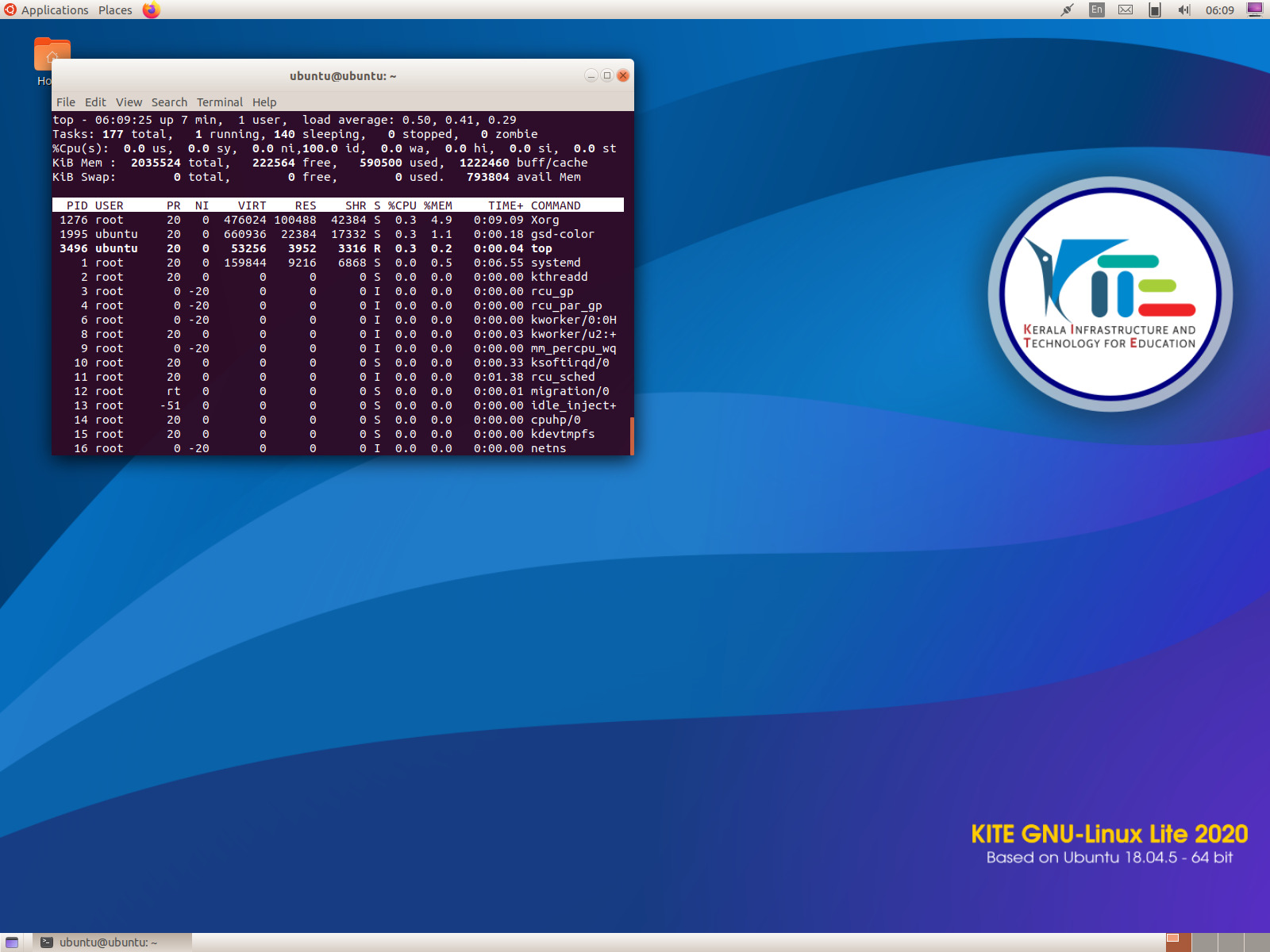1270x952 pixels.
Task: Open the Search menu of the terminal
Action: (x=169, y=102)
